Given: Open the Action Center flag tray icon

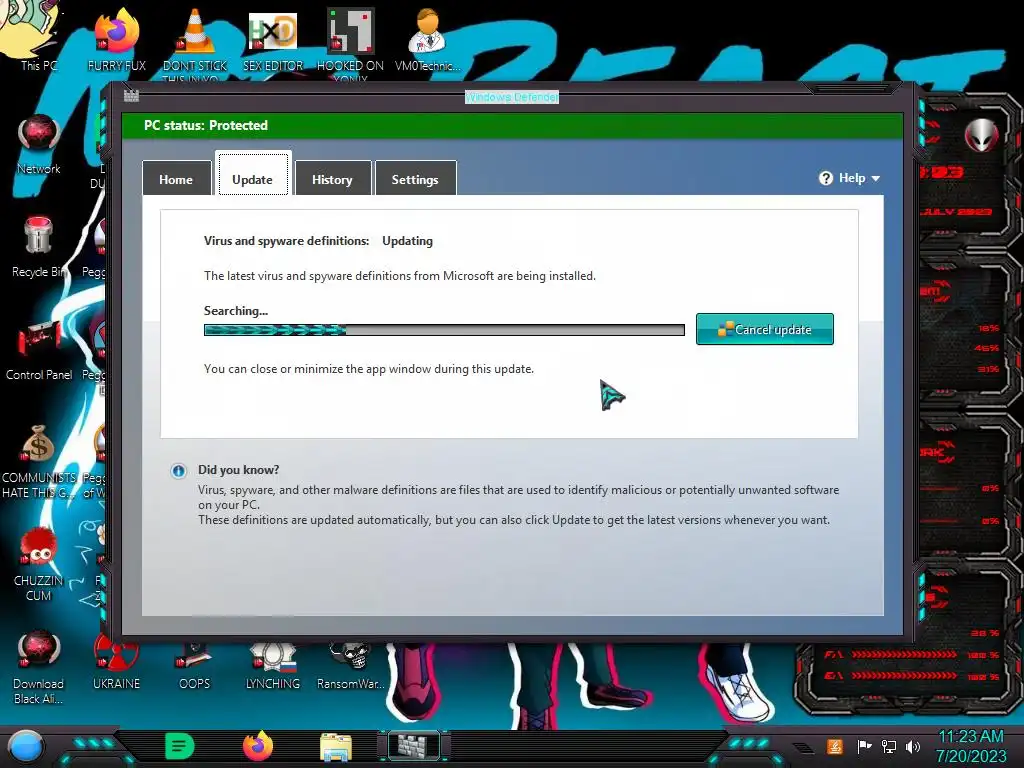Looking at the screenshot, I should (x=864, y=746).
